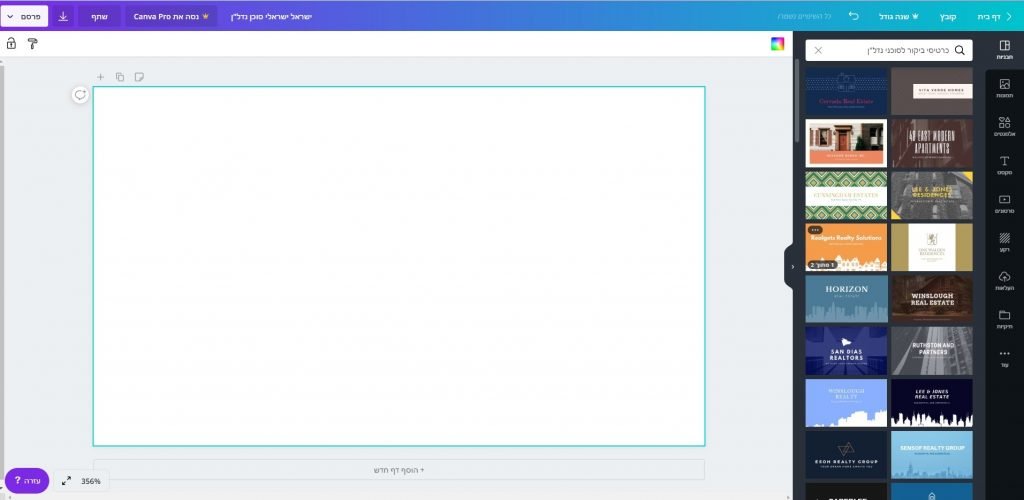1024x500 pixels.
Task: Open the Text tool panel
Action: coord(1004,165)
